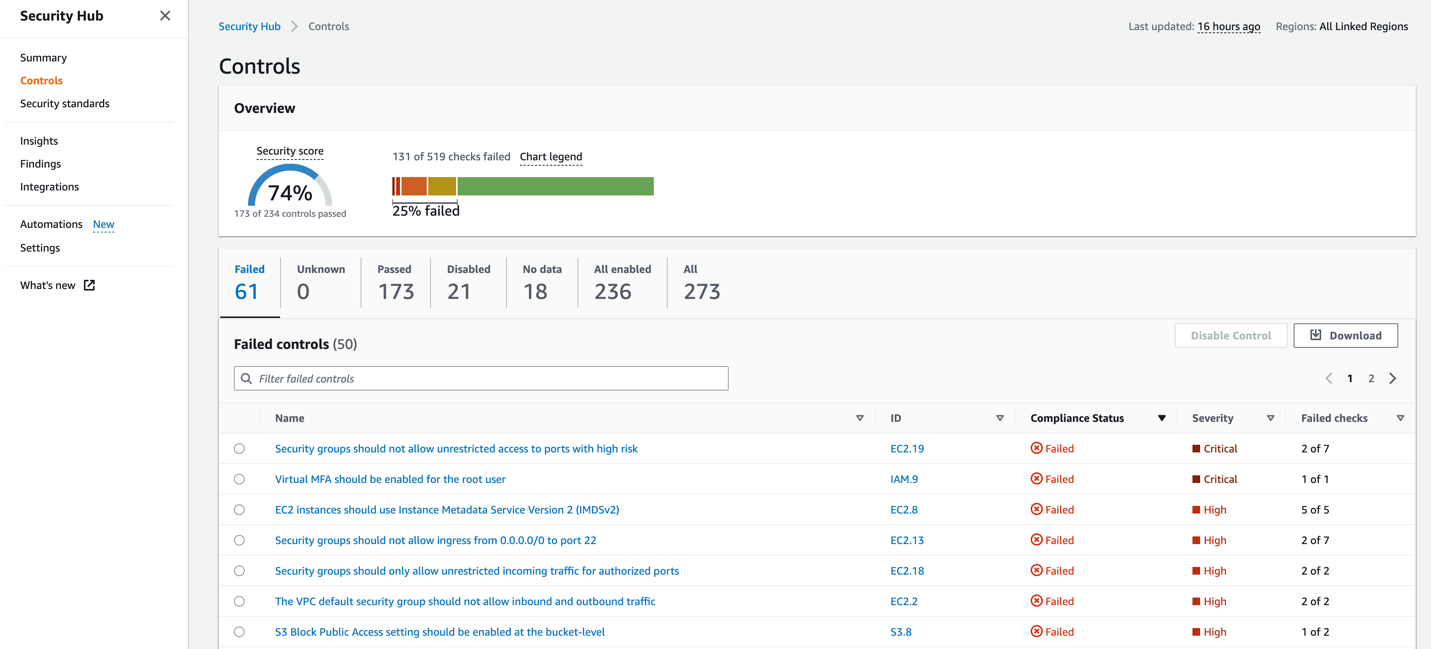The image size is (1431, 649).
Task: Open the Compliance Status filter dropdown
Action: (x=1161, y=418)
